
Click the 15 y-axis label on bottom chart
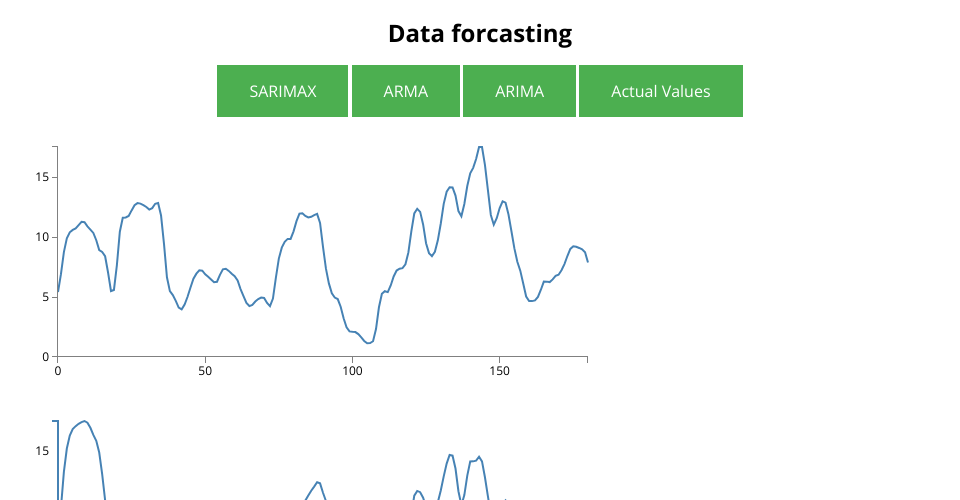pyautogui.click(x=43, y=451)
